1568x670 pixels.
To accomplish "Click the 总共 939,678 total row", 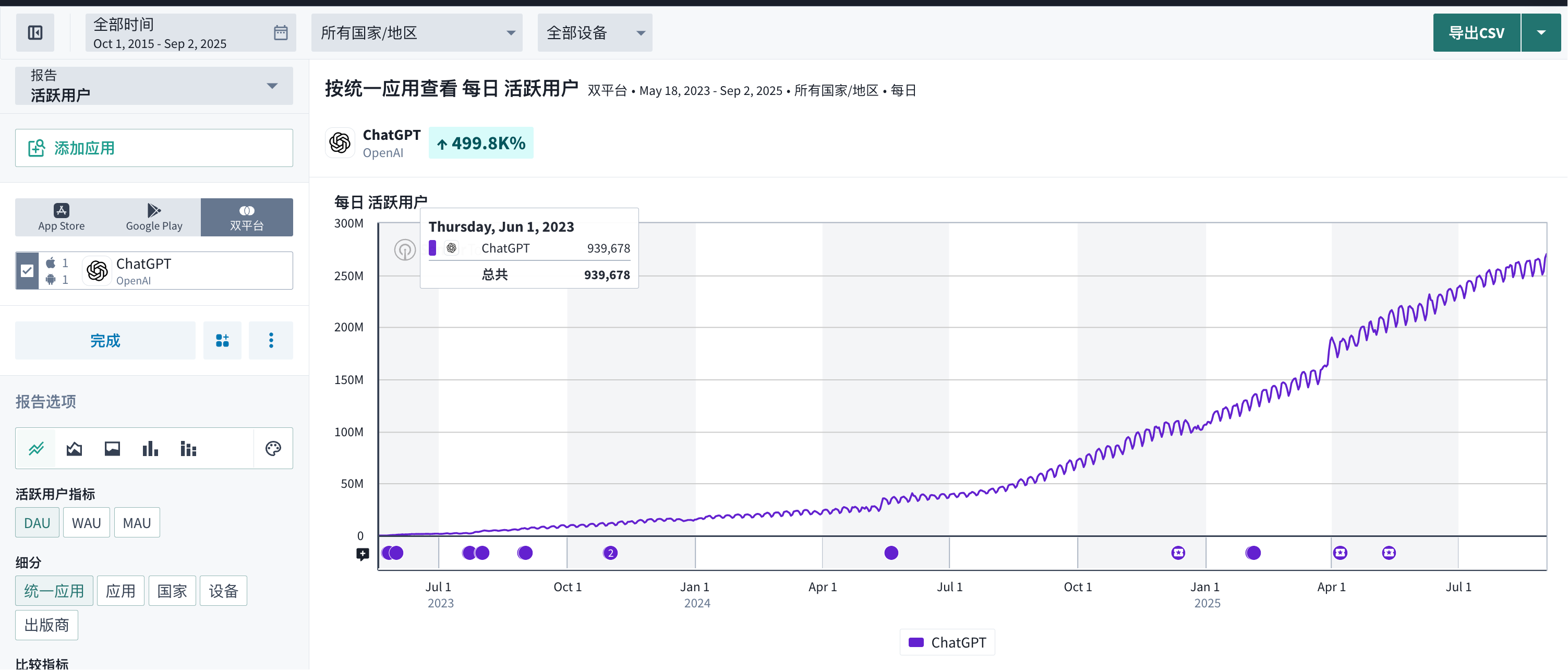I will pyautogui.click(x=529, y=274).
